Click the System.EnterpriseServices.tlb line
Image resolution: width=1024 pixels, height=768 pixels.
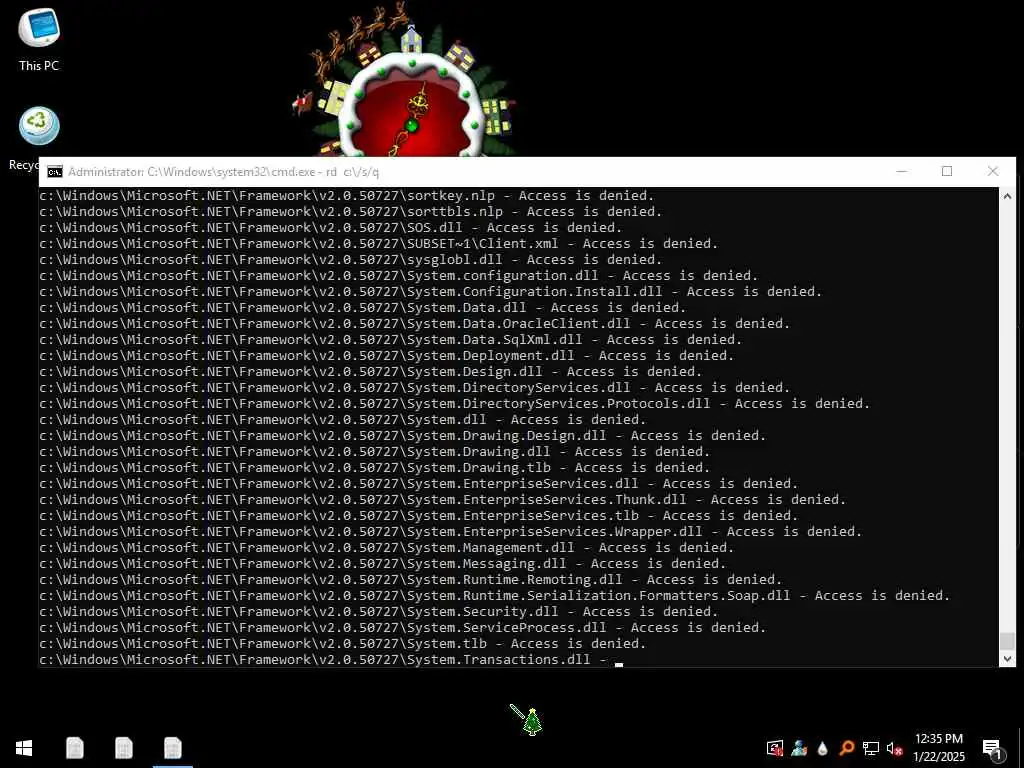419,516
